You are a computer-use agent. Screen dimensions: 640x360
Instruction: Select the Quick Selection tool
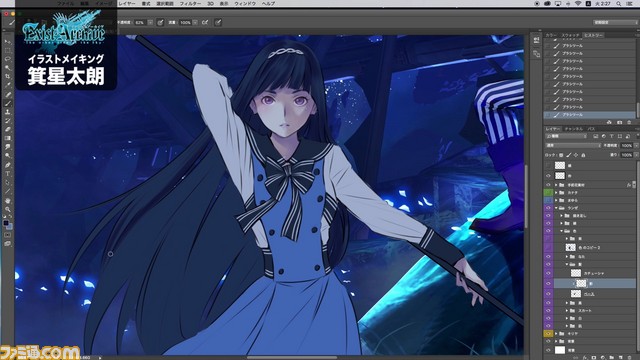click(7, 68)
